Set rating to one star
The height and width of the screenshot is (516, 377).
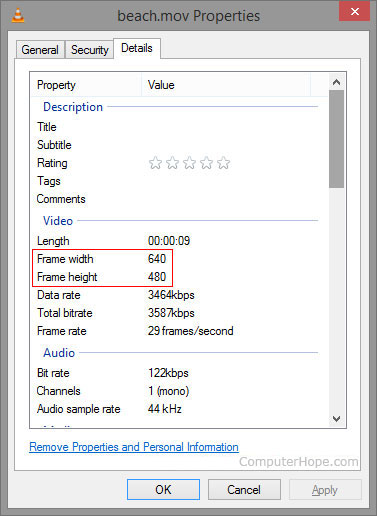pos(155,163)
